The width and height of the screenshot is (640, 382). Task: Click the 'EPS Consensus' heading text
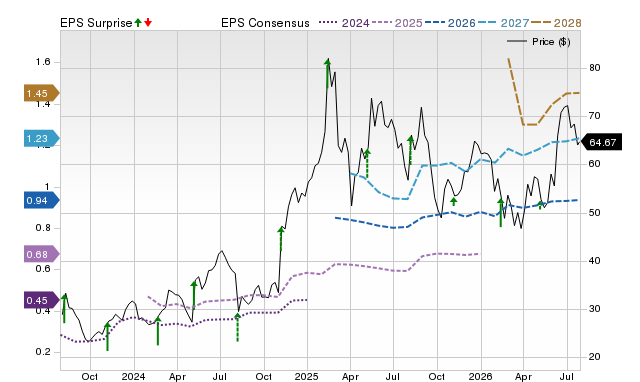(x=265, y=23)
